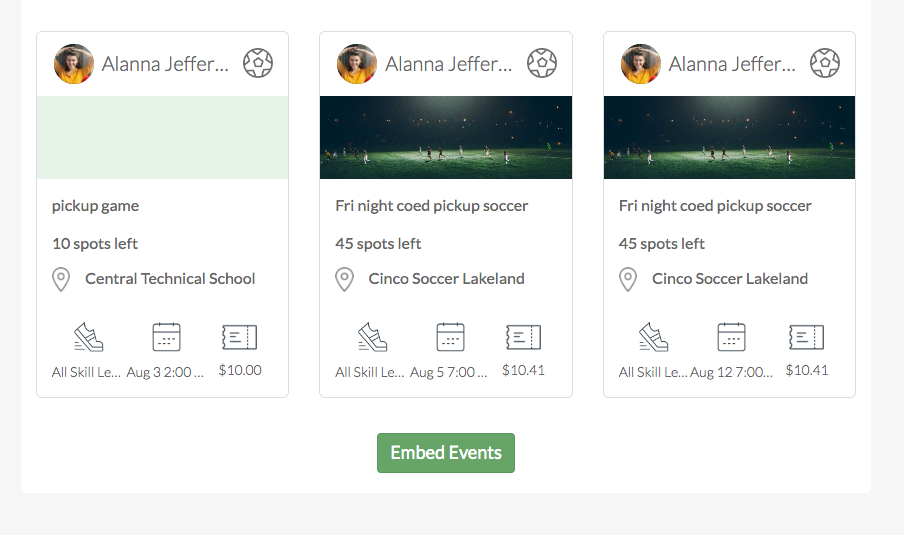Click the empty green banner on pickup game card

[x=163, y=137]
